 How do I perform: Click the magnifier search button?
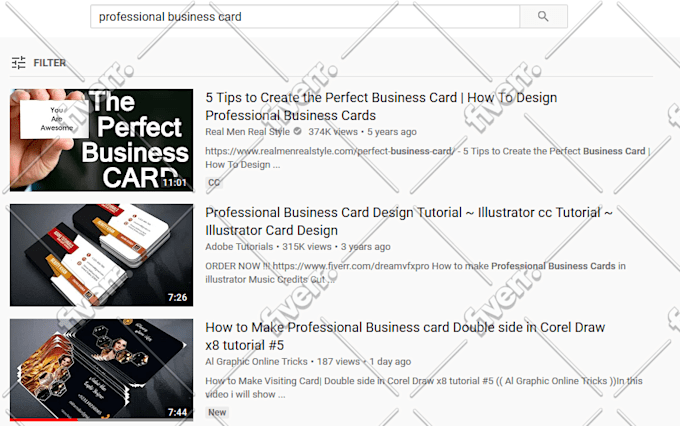click(x=543, y=16)
